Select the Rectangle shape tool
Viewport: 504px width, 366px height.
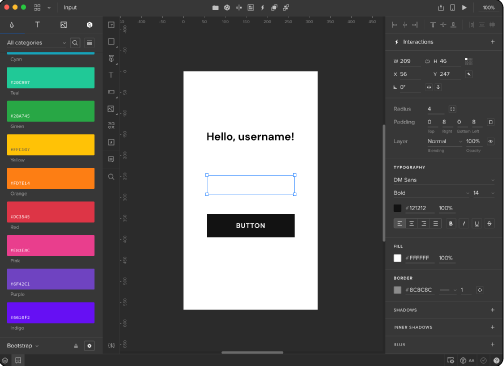tap(111, 41)
